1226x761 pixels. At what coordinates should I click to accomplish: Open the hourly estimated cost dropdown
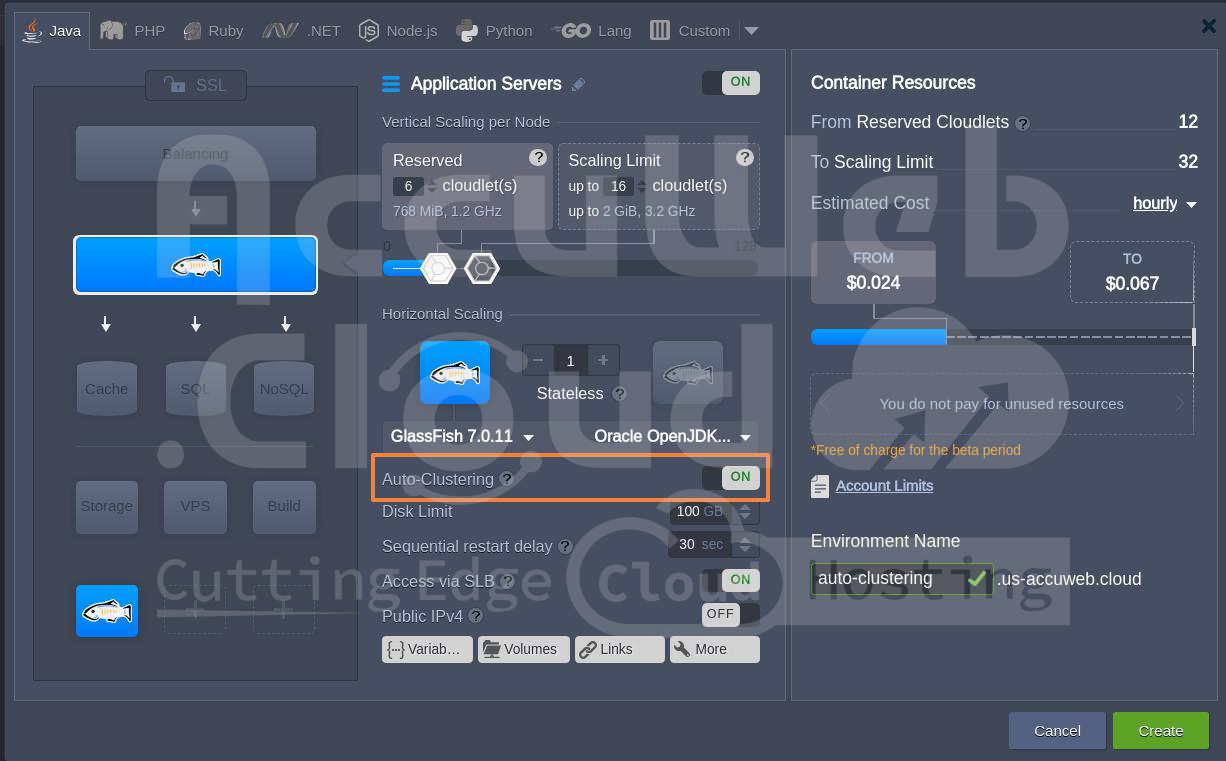coord(1164,204)
